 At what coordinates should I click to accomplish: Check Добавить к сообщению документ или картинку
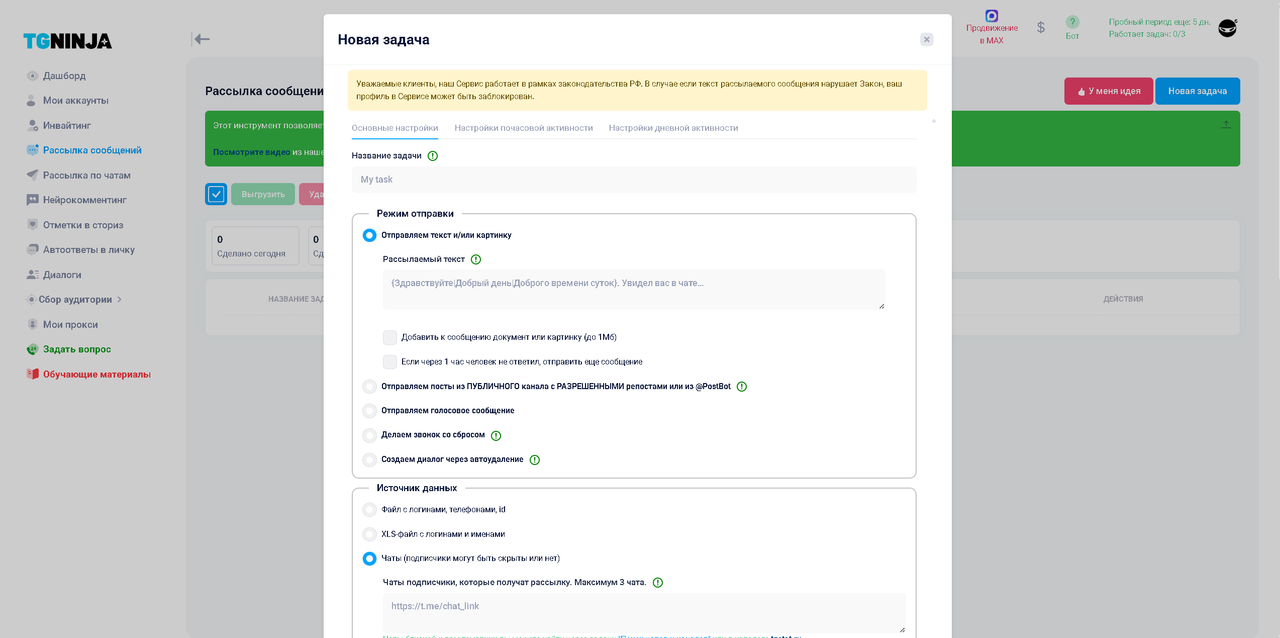coord(390,337)
